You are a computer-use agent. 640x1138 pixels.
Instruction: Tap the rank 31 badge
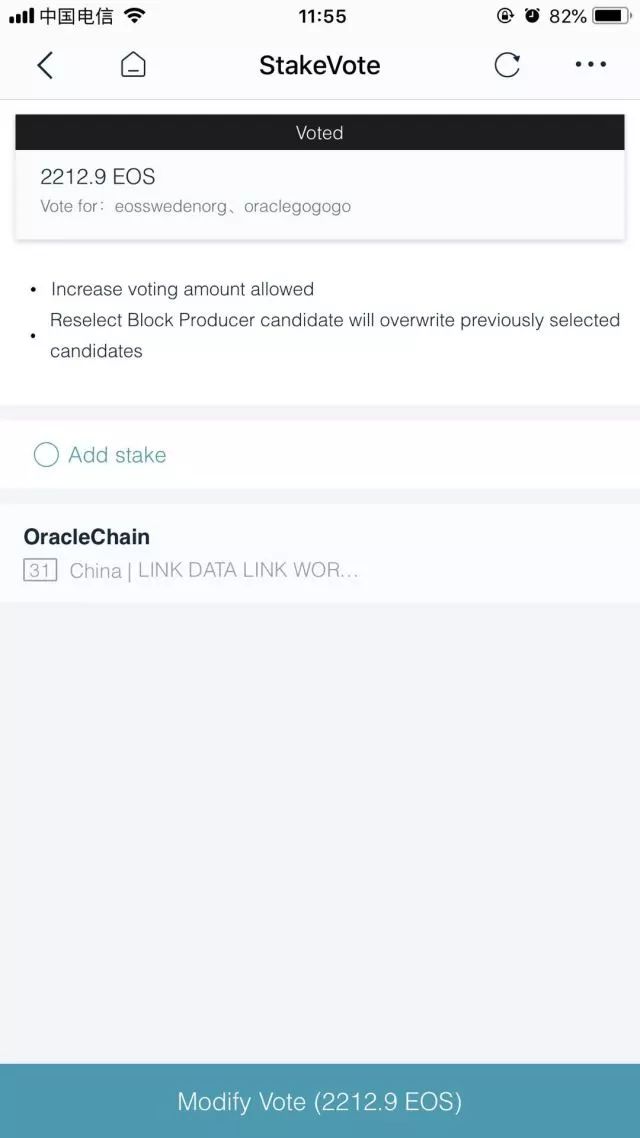pyautogui.click(x=40, y=571)
